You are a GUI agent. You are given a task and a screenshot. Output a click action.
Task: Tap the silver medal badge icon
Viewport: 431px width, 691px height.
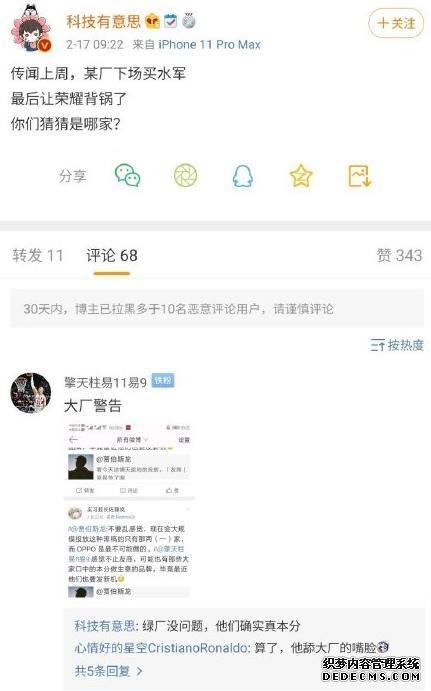click(x=189, y=21)
